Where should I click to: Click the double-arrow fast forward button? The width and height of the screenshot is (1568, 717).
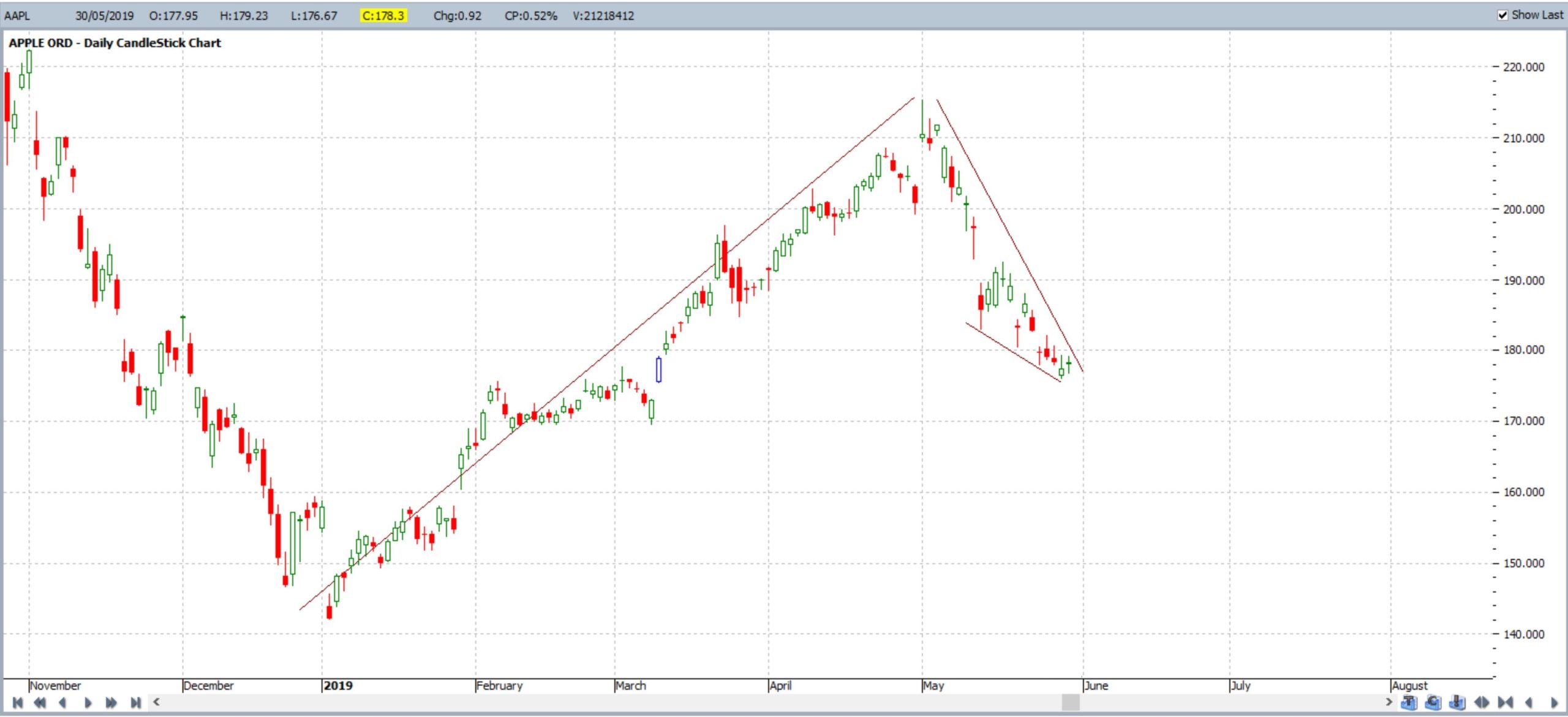[111, 702]
